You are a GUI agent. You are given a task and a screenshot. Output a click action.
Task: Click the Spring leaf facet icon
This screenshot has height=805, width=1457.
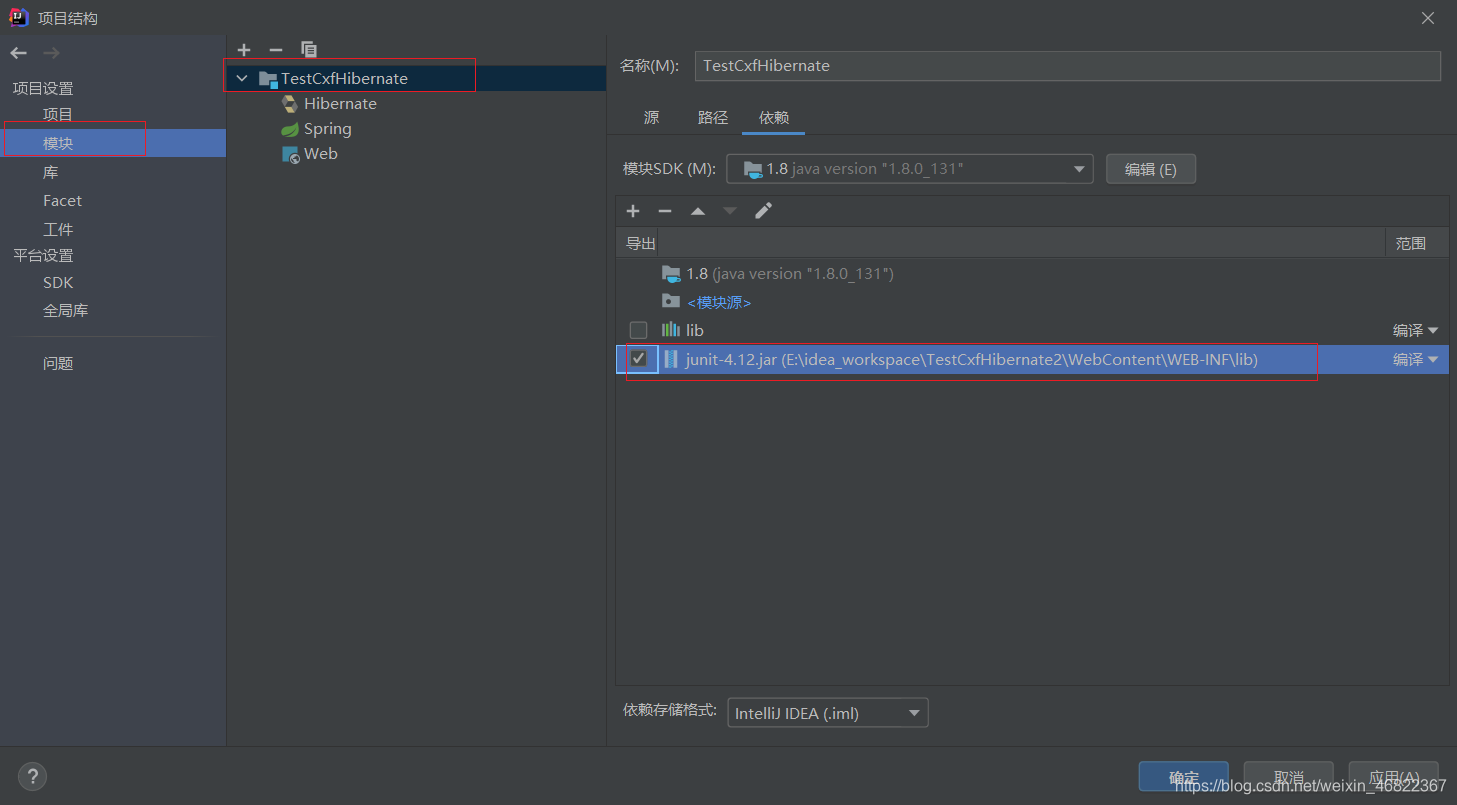click(x=290, y=129)
